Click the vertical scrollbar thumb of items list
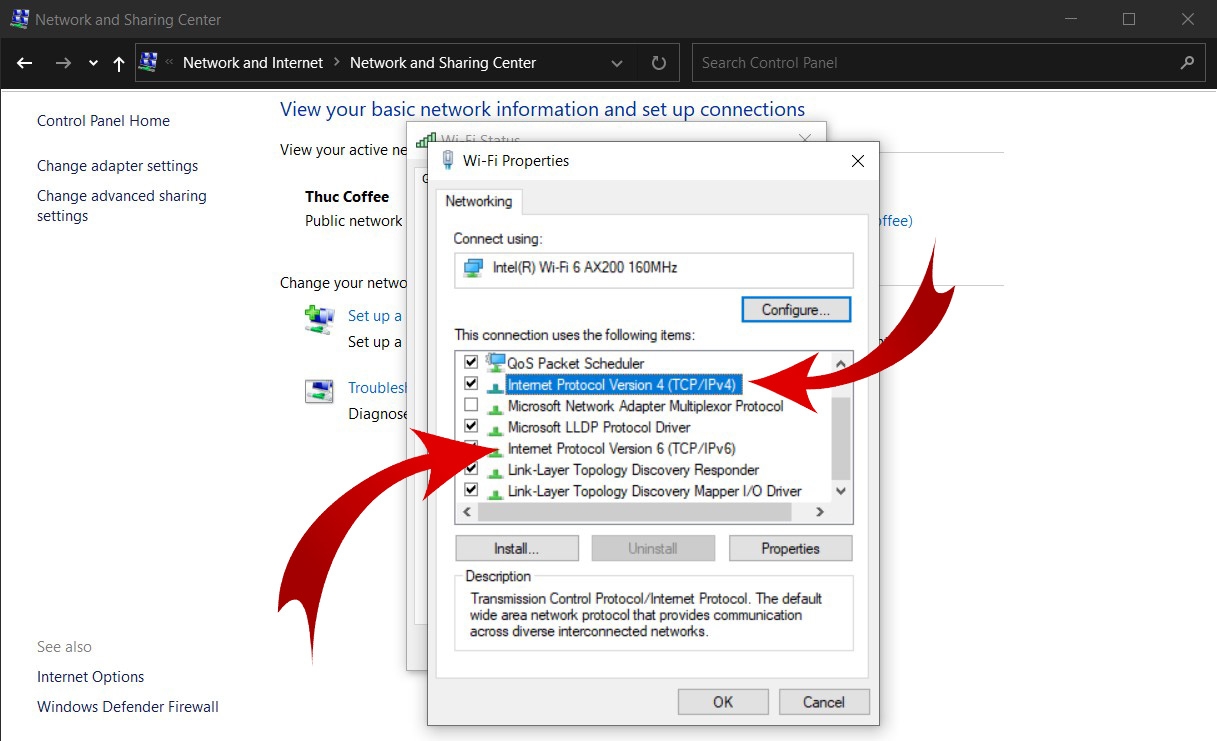This screenshot has width=1217, height=741. pos(841,436)
